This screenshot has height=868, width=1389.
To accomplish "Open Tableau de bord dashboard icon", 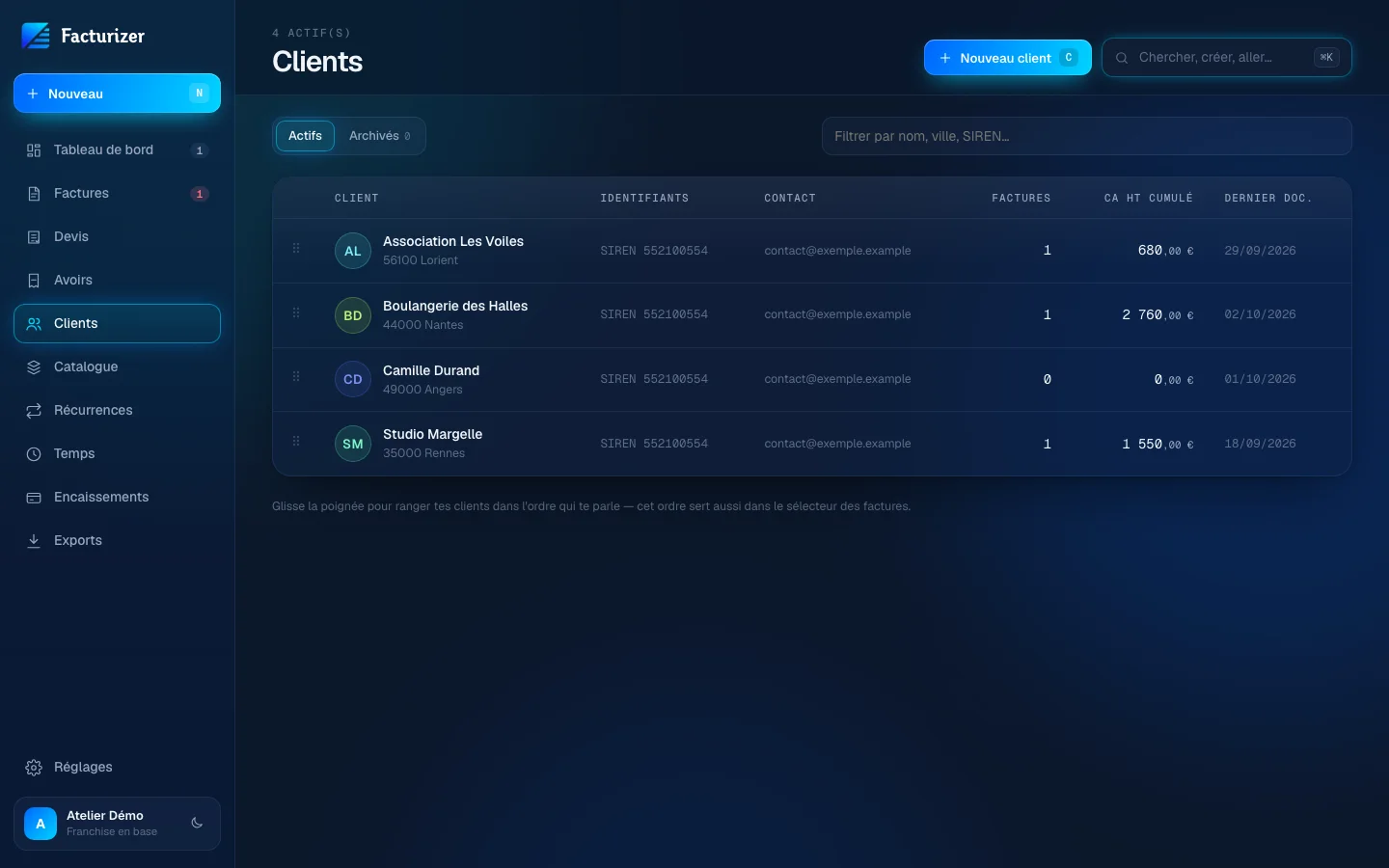I will click(34, 150).
